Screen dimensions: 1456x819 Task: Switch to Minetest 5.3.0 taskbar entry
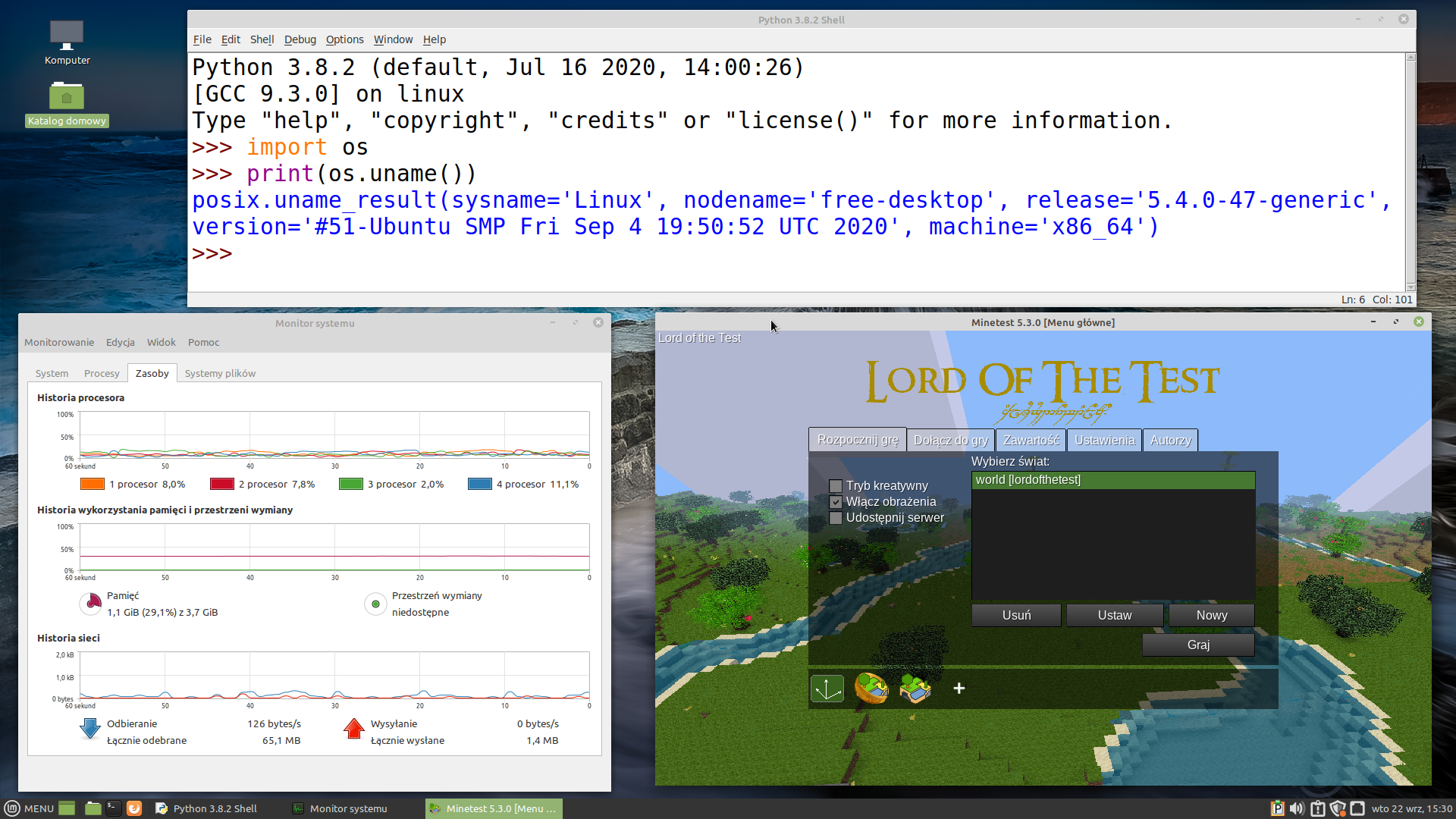coord(494,808)
